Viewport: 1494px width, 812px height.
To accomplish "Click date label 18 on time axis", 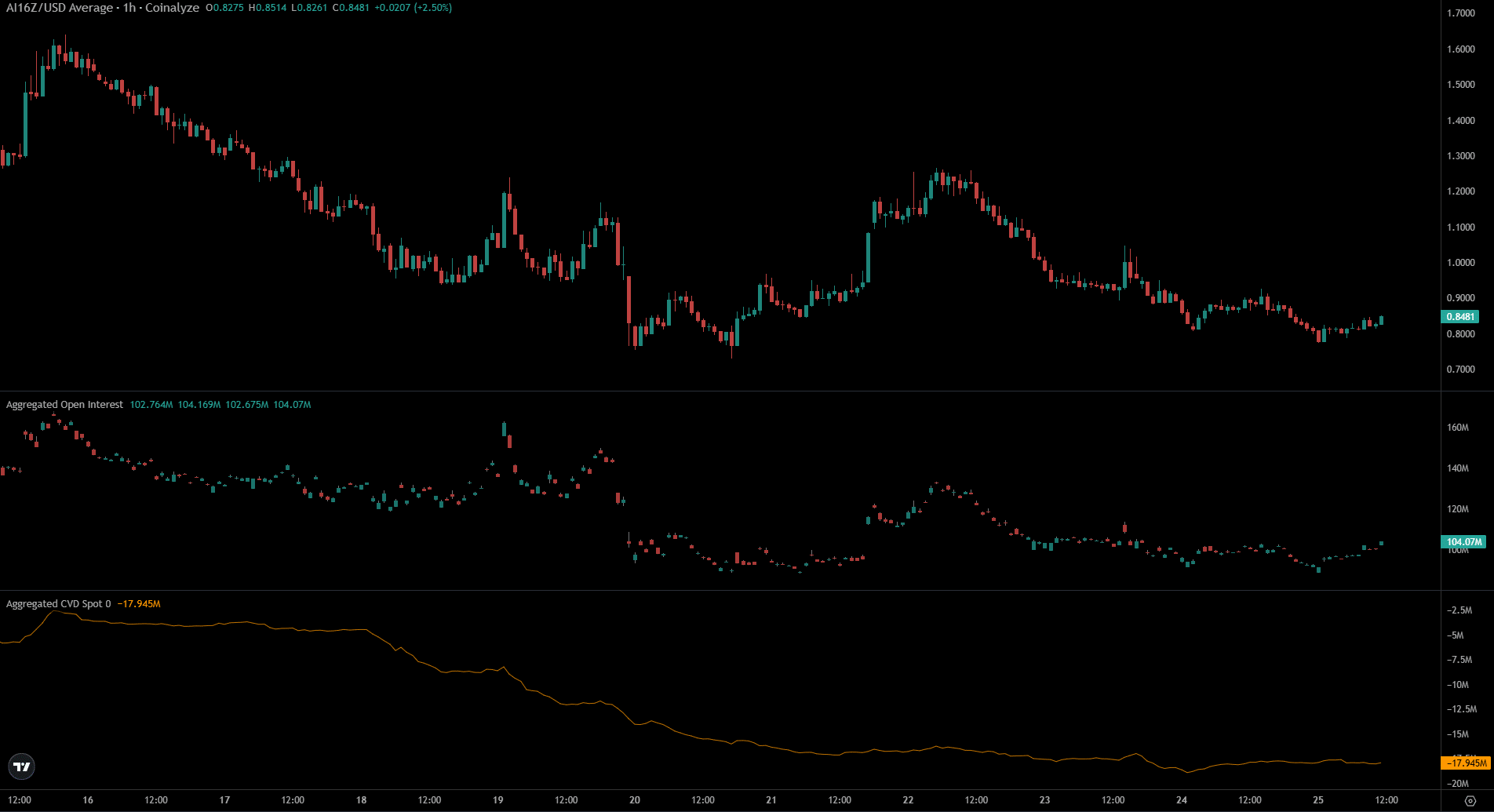I will pyautogui.click(x=361, y=800).
